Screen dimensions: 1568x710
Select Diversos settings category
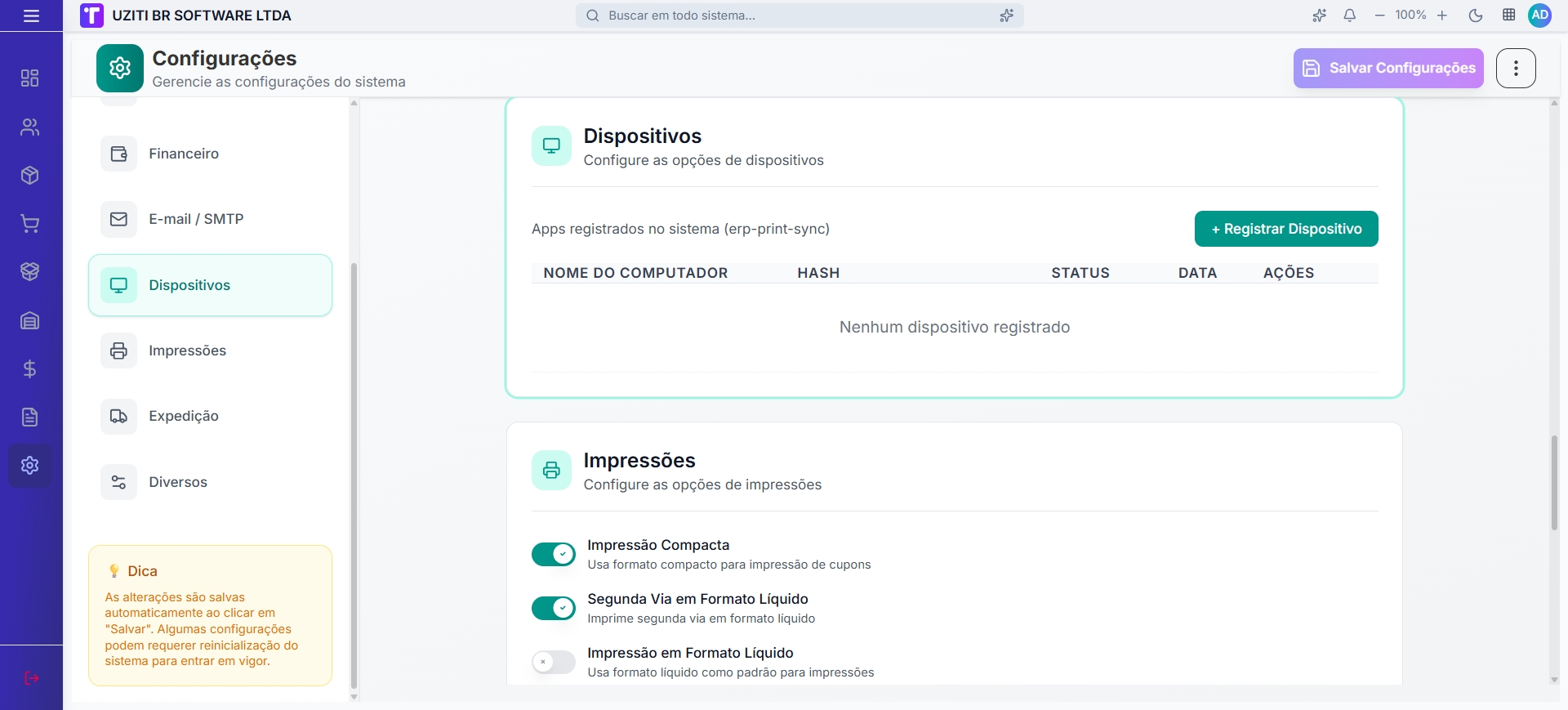(211, 482)
